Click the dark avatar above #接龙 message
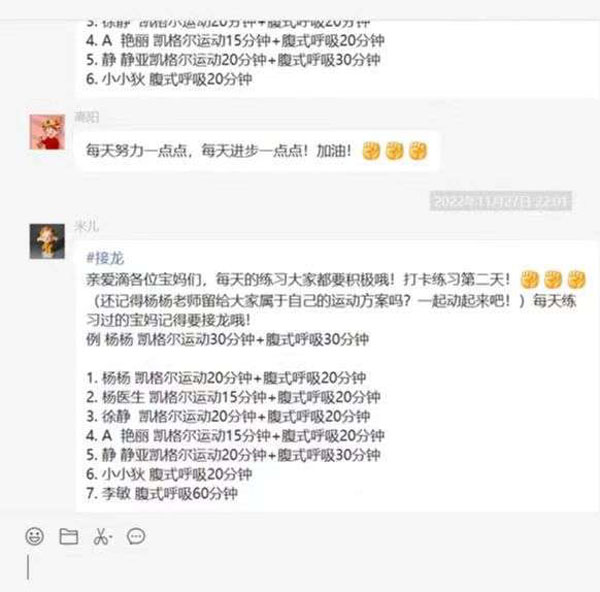Image resolution: width=600 pixels, height=592 pixels. 47,241
